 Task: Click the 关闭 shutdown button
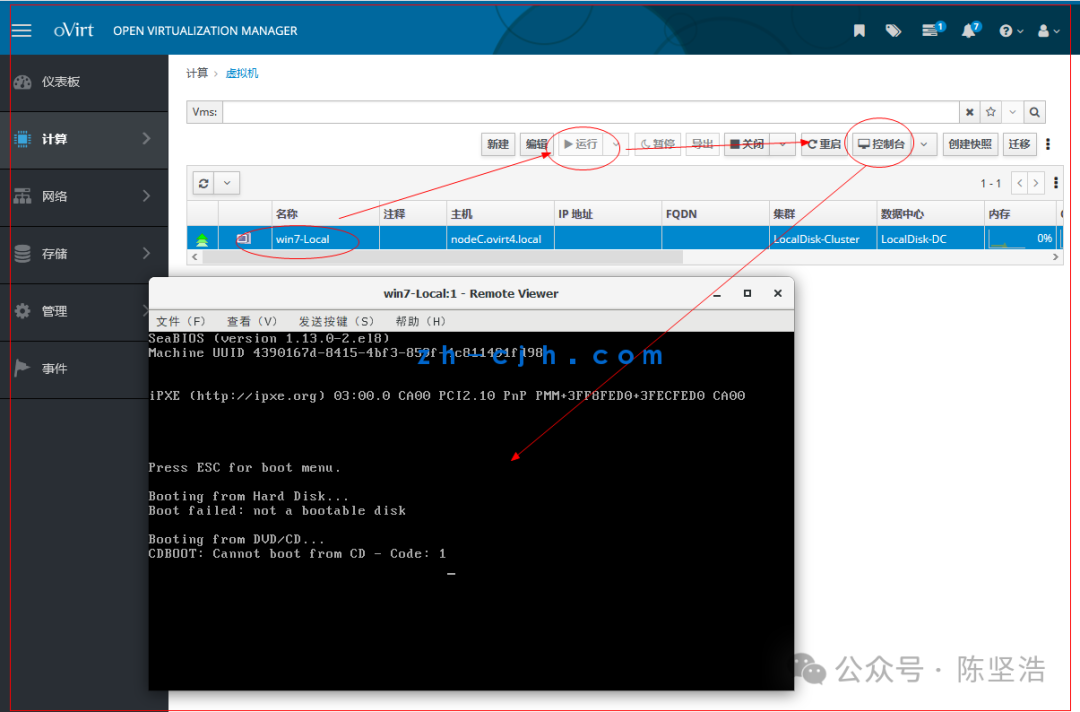click(747, 144)
